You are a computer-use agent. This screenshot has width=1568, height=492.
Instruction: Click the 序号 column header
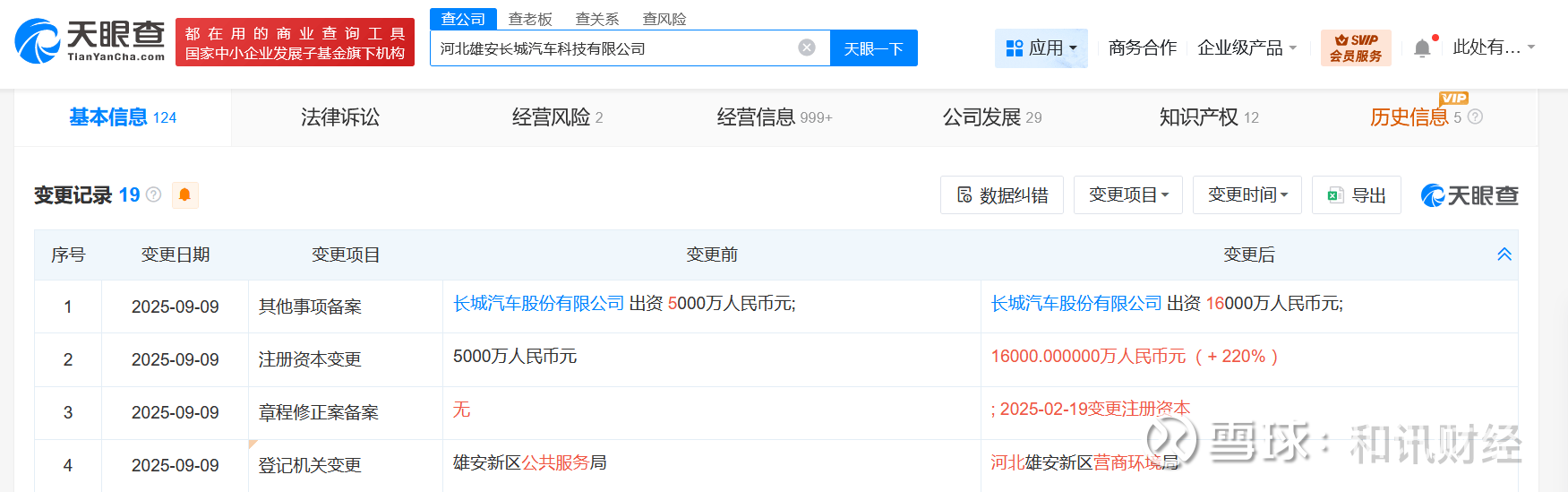68,255
